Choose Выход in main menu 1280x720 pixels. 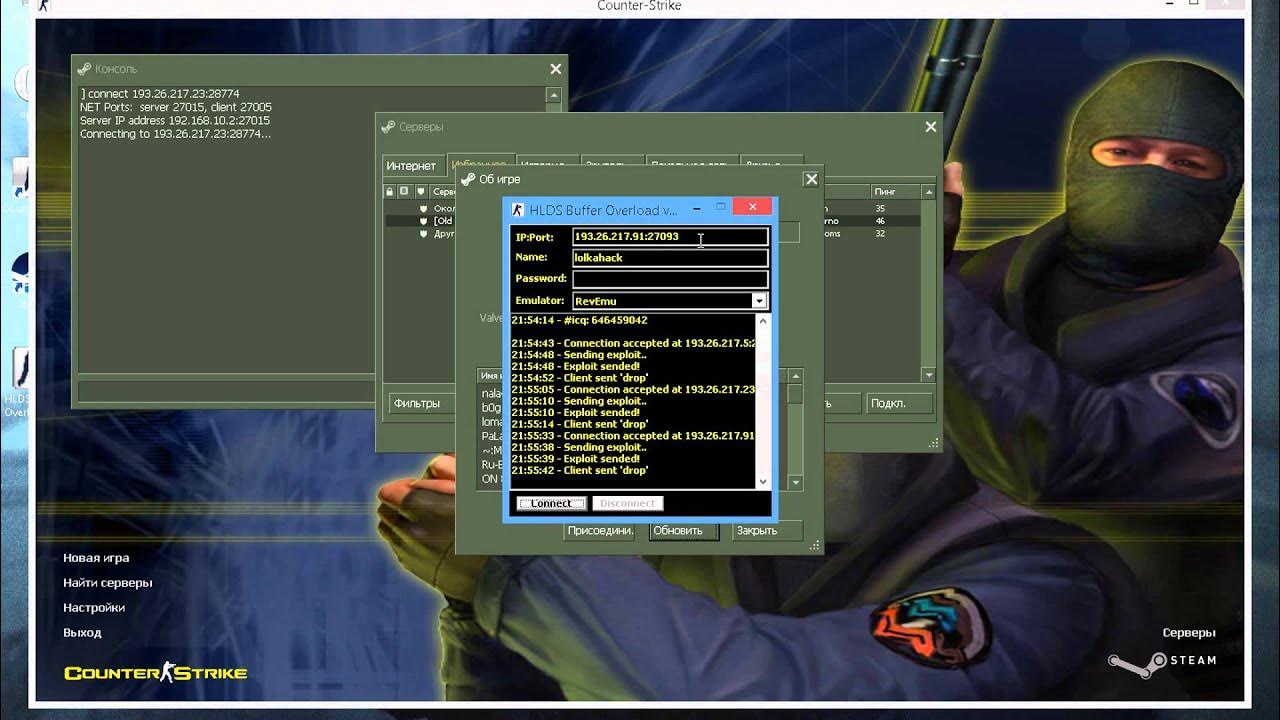point(82,632)
